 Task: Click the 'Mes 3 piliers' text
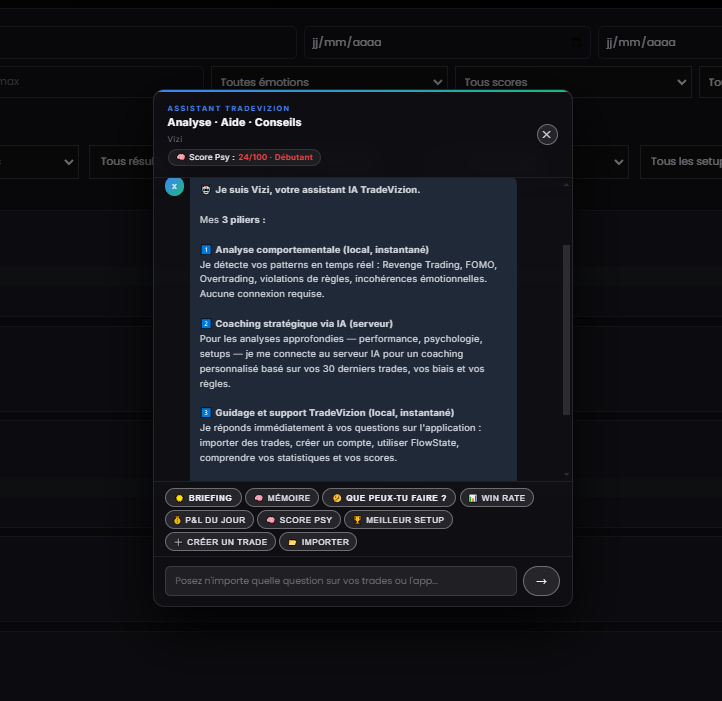tap(233, 220)
